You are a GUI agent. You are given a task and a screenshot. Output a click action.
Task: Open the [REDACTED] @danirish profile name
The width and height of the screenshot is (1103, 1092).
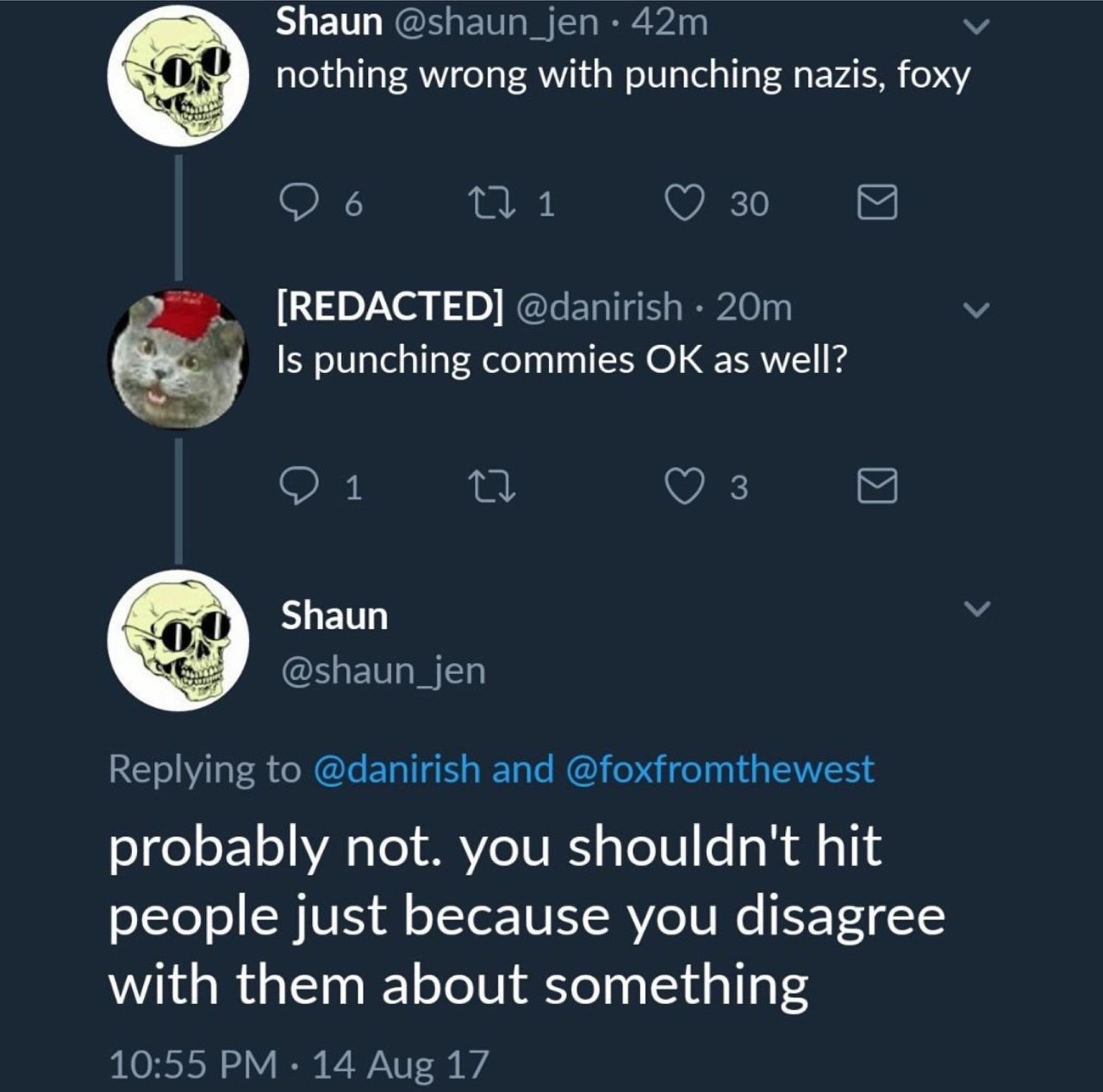tap(389, 306)
